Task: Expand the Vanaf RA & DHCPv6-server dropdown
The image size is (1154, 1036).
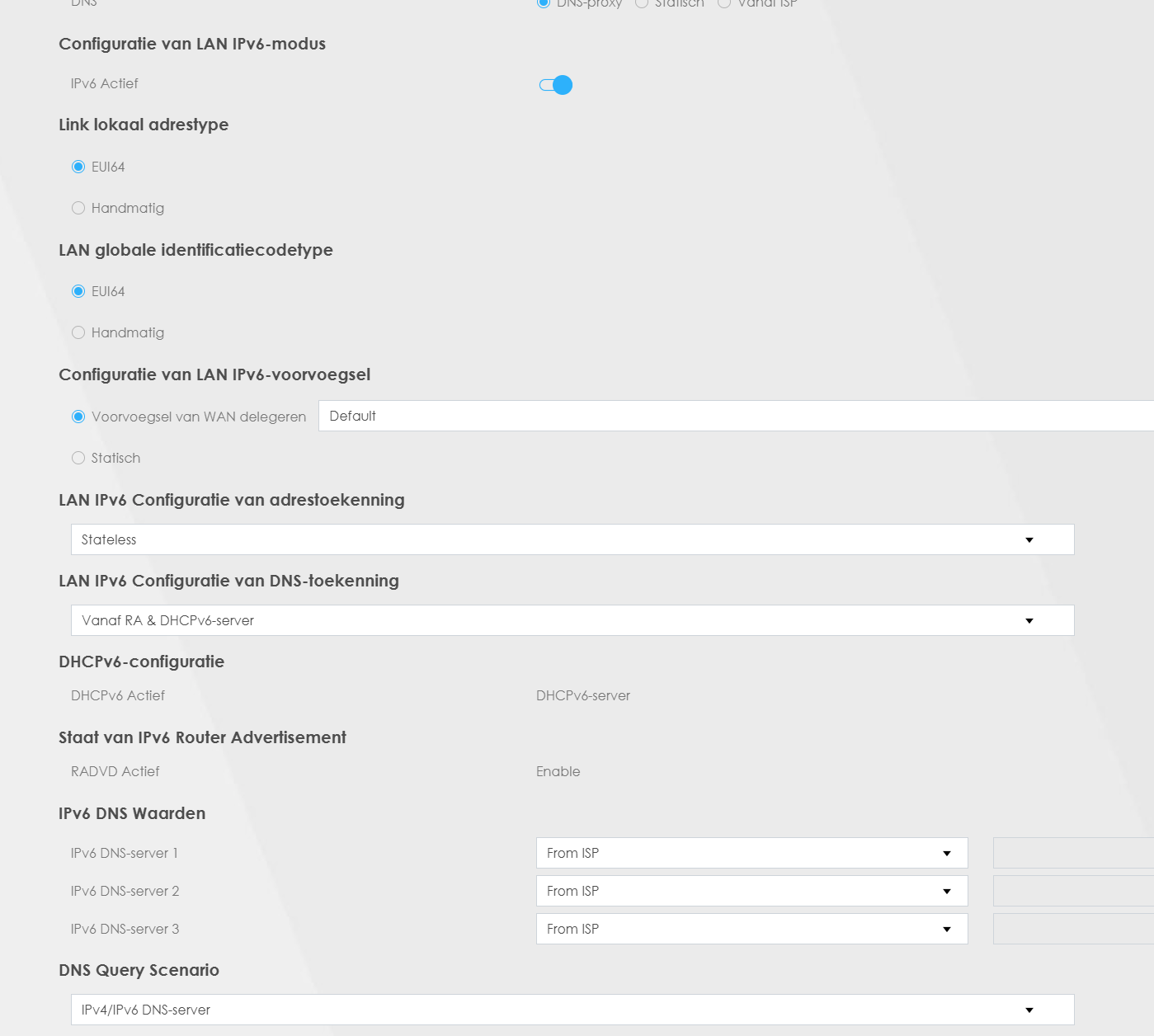Action: click(x=572, y=620)
